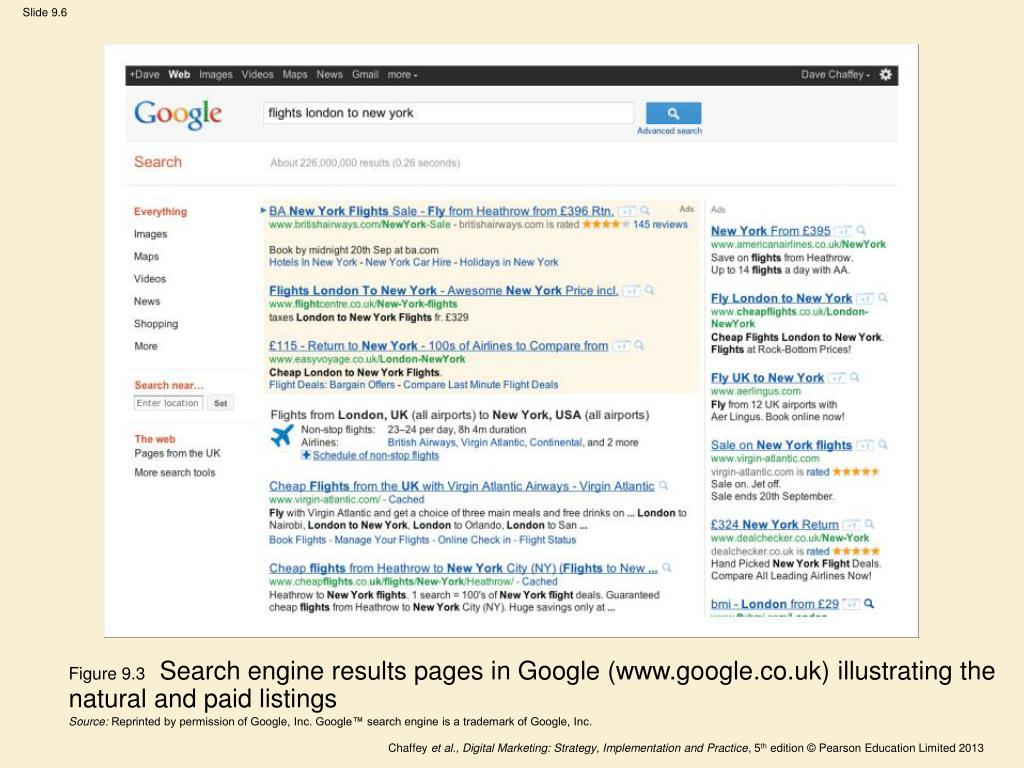Viewport: 1024px width, 768px height.
Task: Open Dave Chaffey account dropdown
Action: tap(835, 74)
